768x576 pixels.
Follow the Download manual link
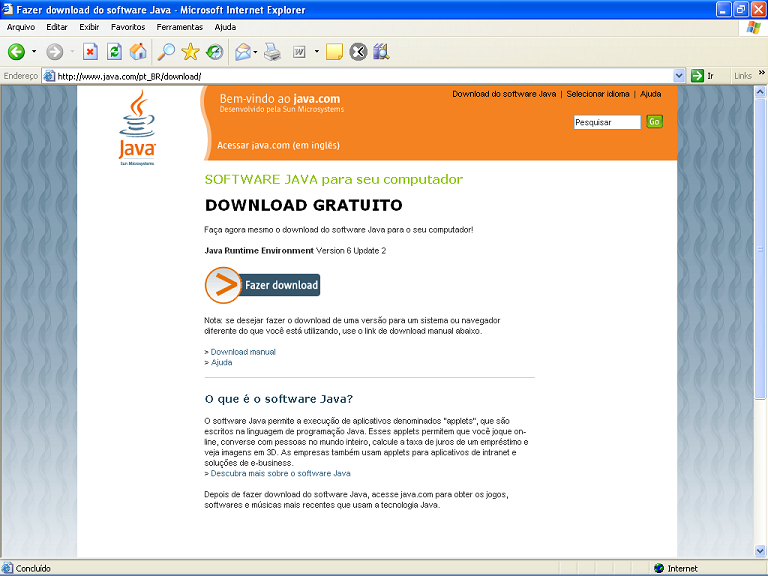pos(243,352)
